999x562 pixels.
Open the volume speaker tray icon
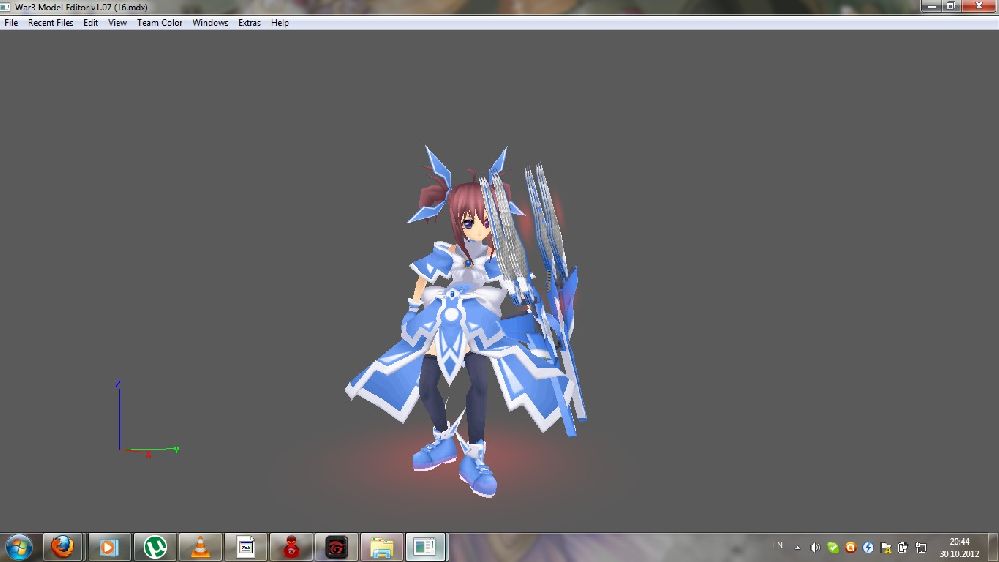click(x=815, y=547)
